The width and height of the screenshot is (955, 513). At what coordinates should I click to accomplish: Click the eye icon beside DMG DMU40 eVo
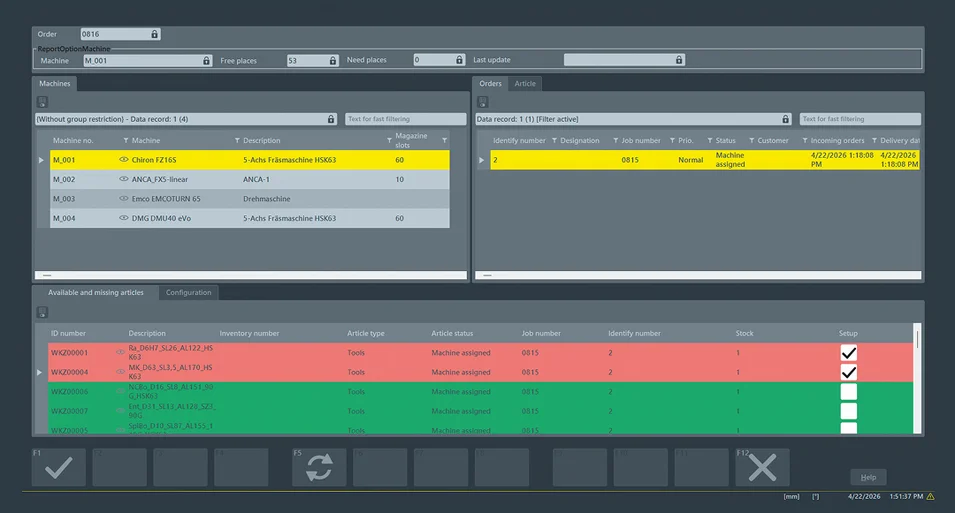click(124, 218)
